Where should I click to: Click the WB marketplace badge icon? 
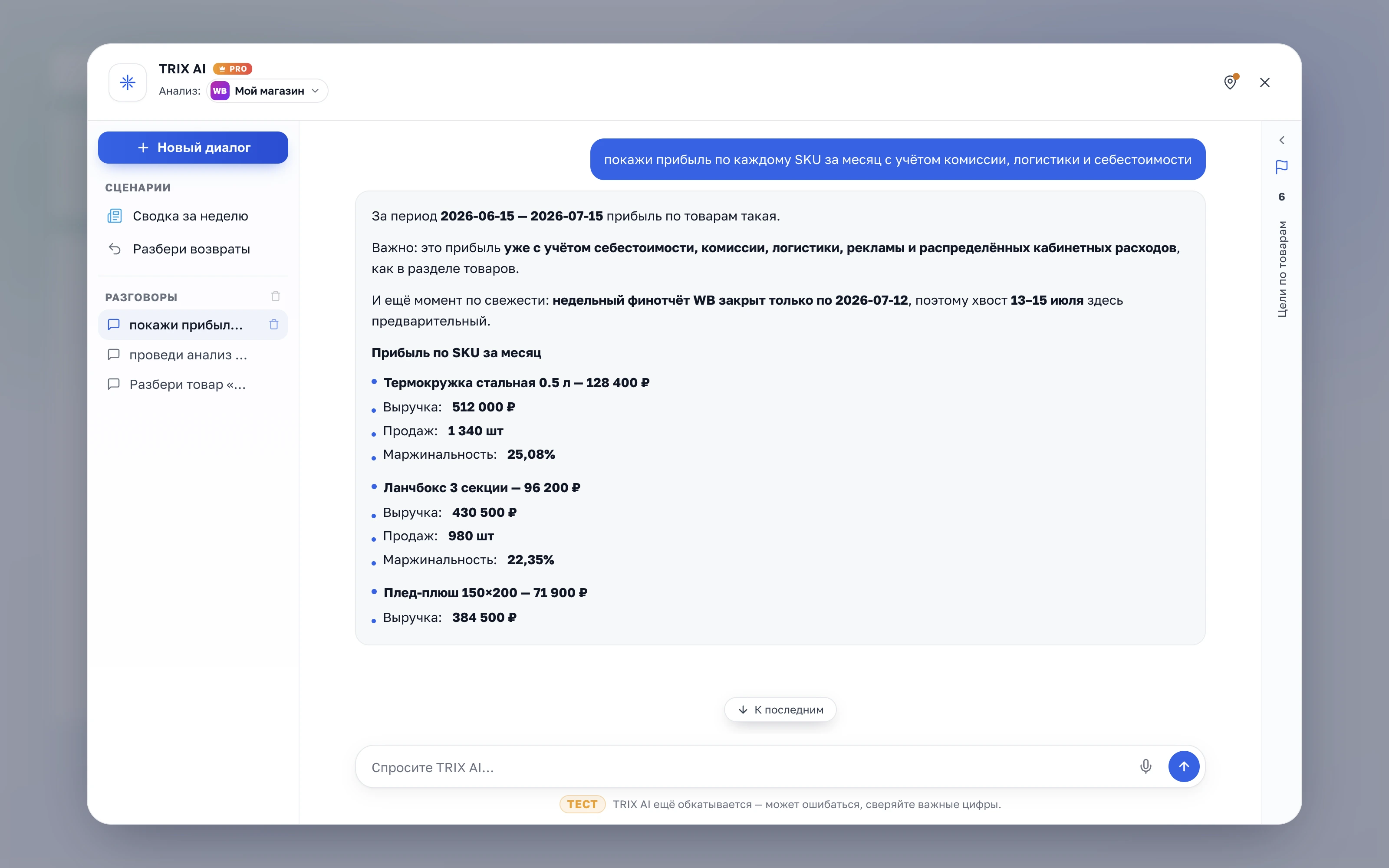point(220,91)
